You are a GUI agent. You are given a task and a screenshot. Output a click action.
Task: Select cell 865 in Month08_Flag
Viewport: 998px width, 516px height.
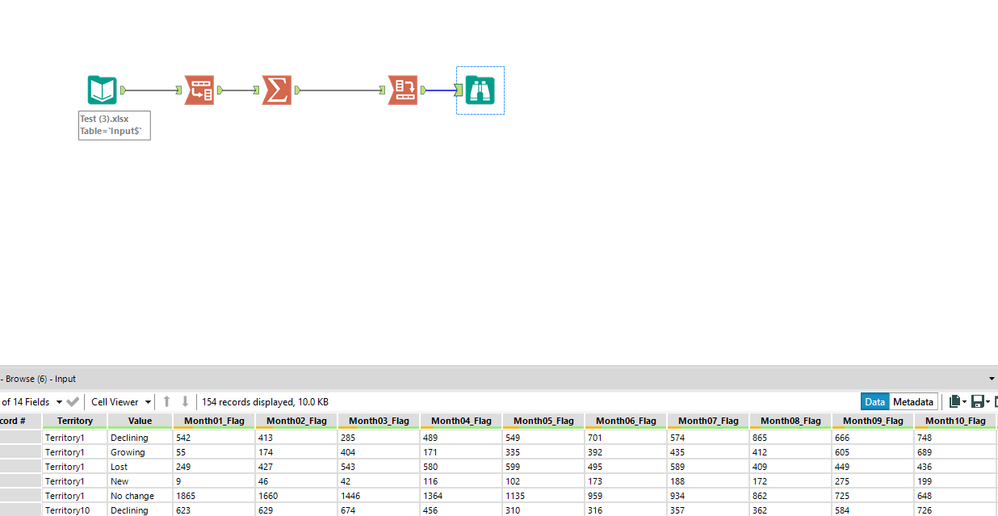tap(791, 438)
